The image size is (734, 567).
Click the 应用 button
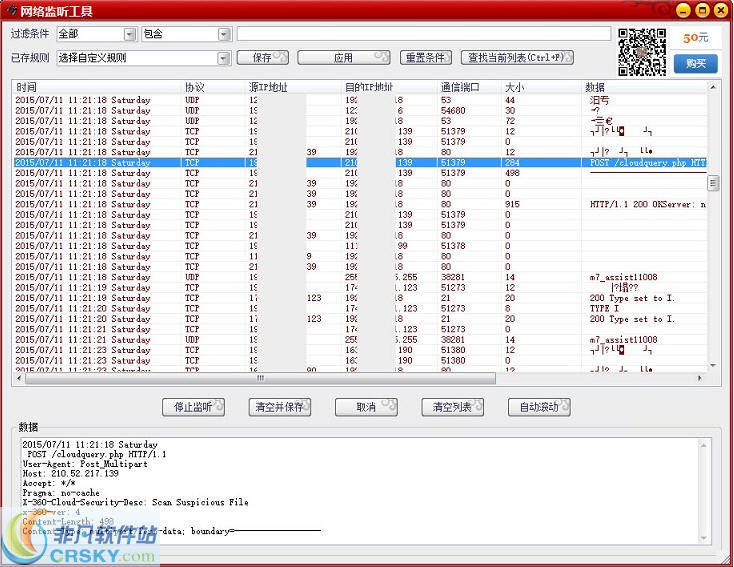344,58
